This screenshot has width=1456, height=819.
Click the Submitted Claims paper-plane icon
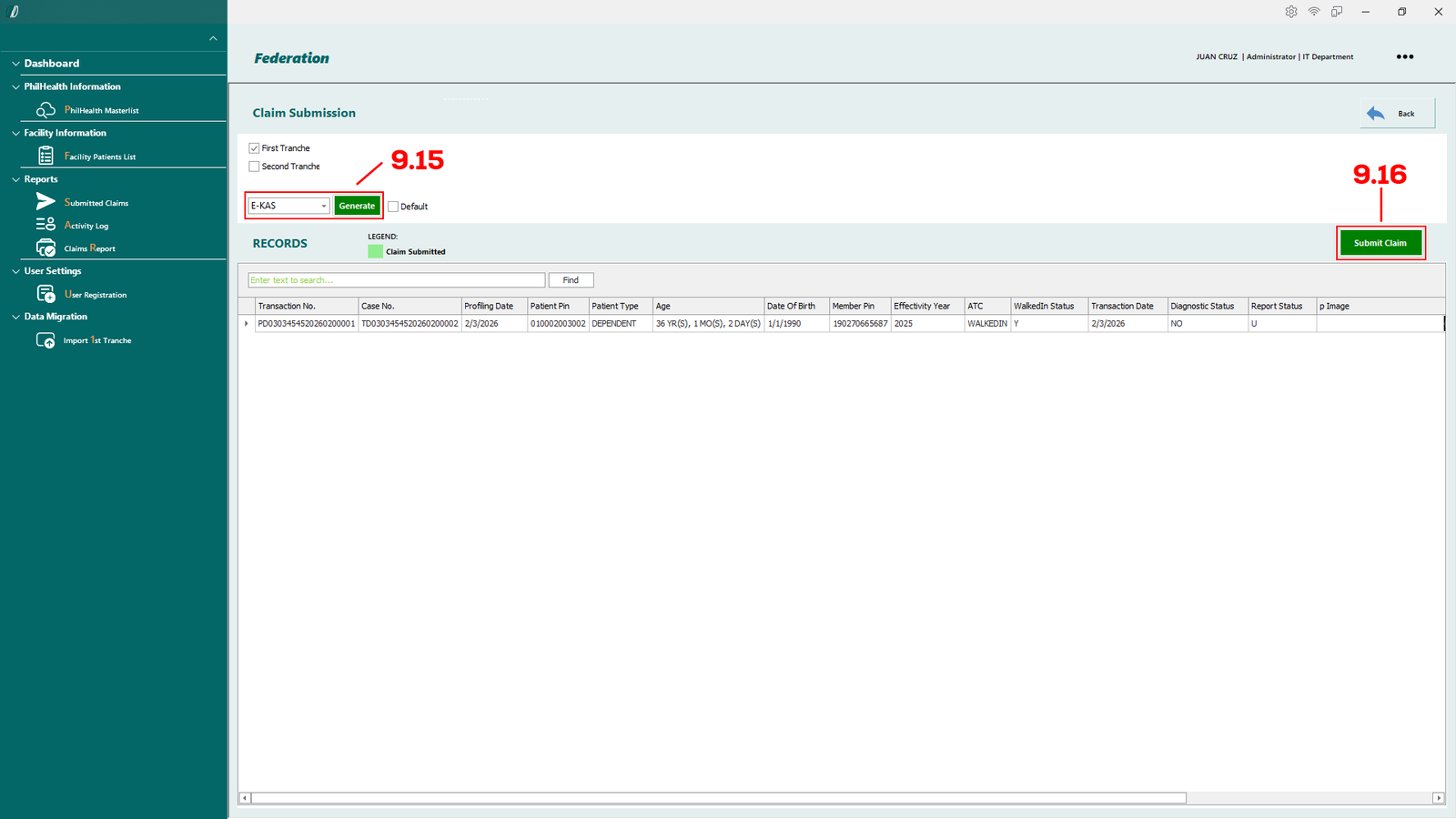tap(45, 202)
